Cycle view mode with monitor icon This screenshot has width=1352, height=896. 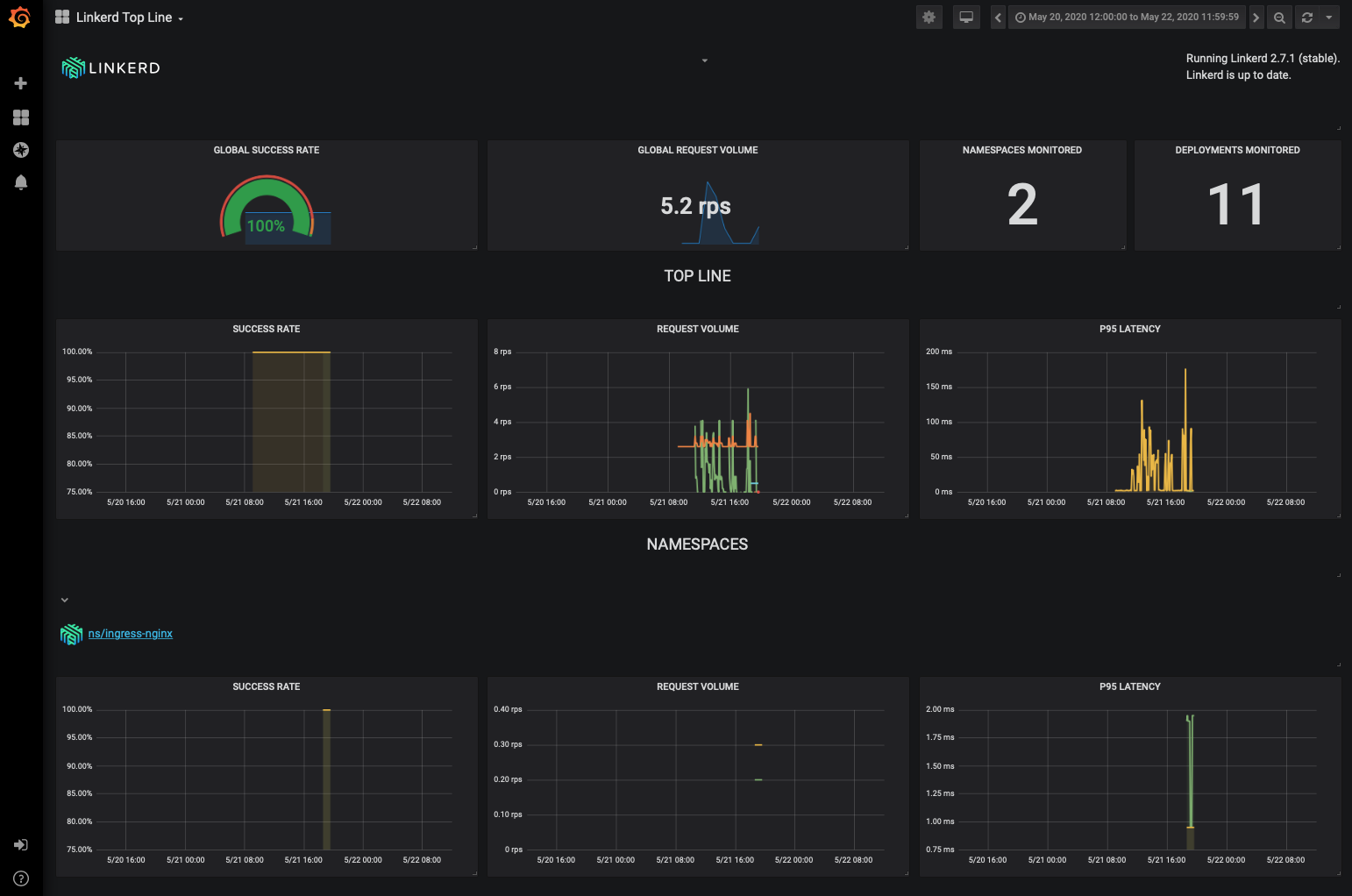[x=966, y=18]
